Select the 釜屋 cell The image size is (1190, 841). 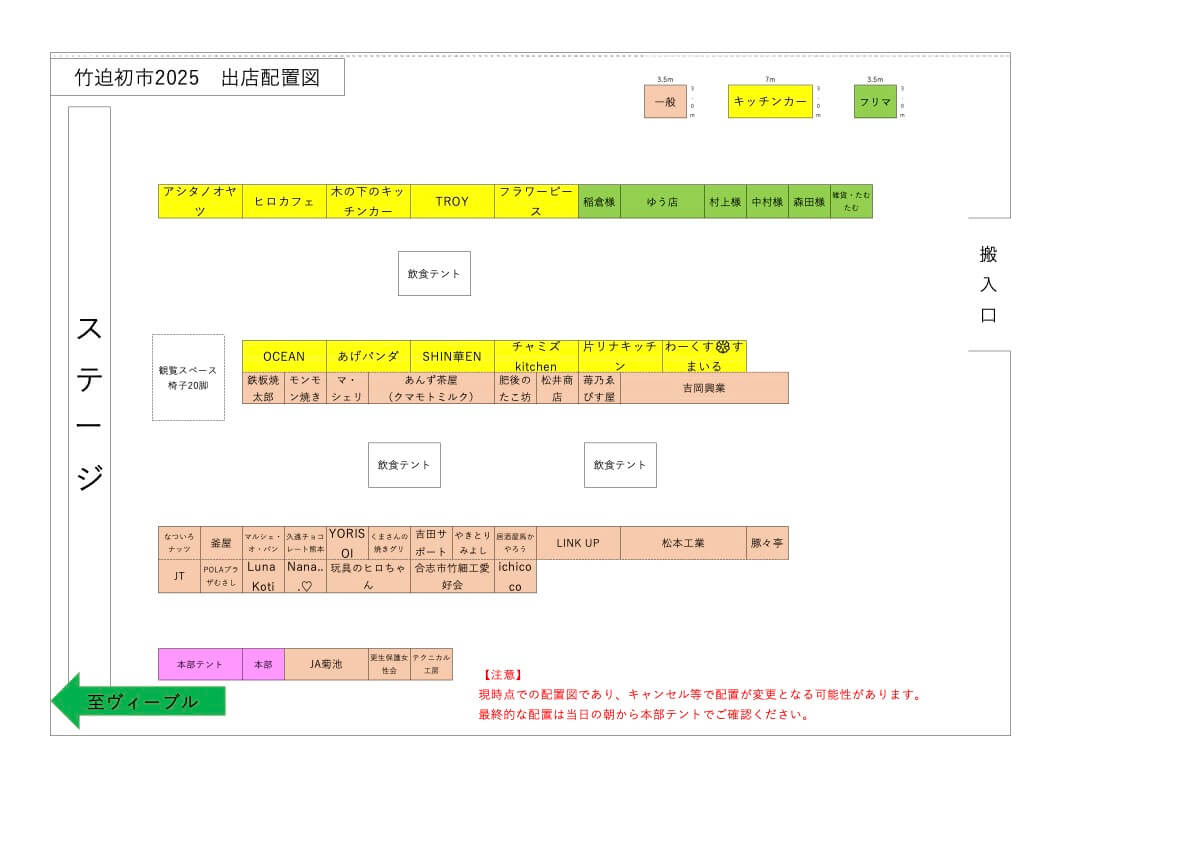(x=222, y=543)
